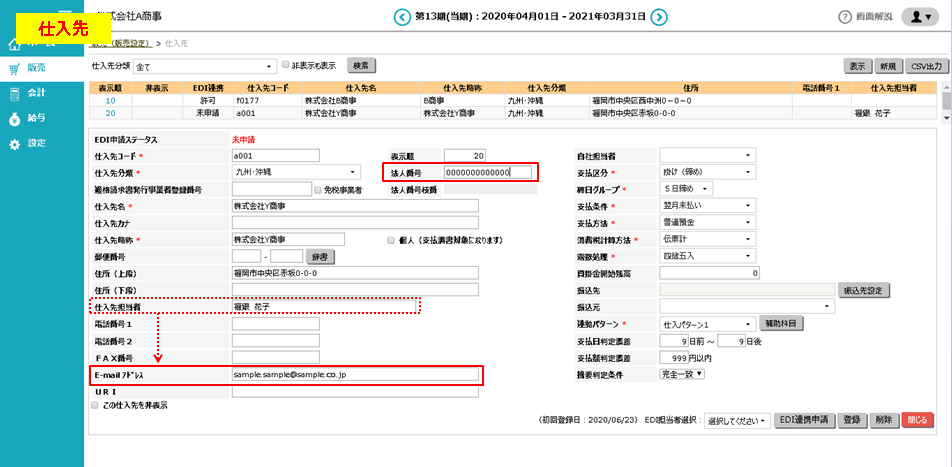Expand the 支払区分 dropdown
The height and width of the screenshot is (467, 952).
click(706, 172)
